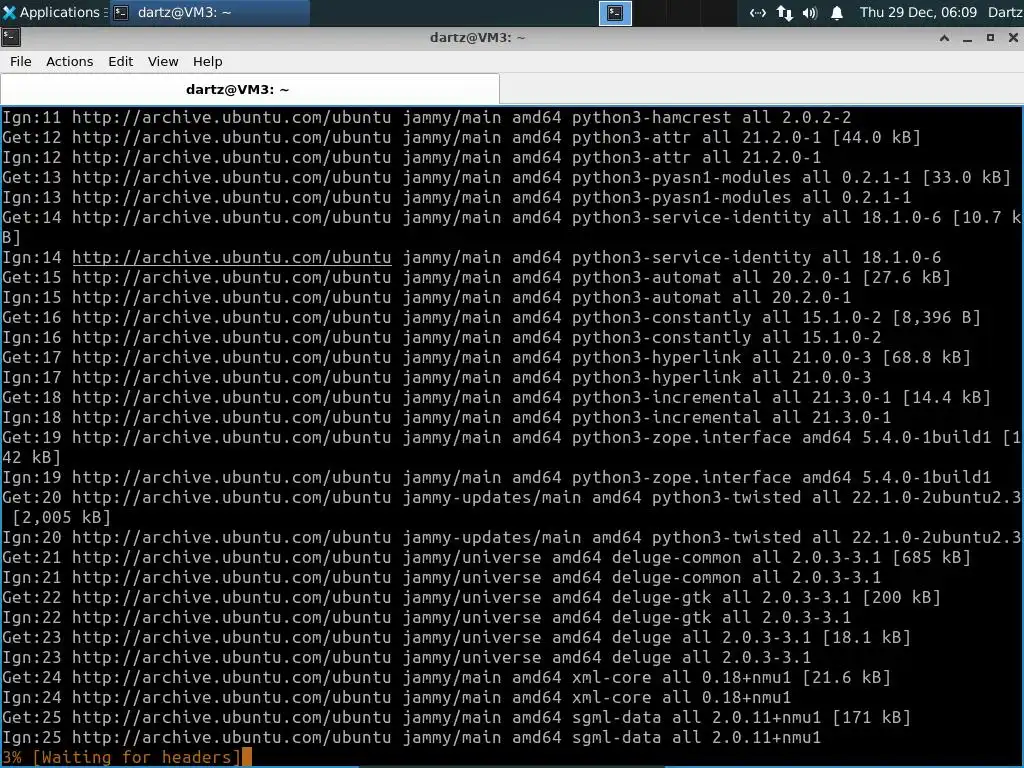Open the Dartz user menu in the panel

pyautogui.click(x=1005, y=12)
